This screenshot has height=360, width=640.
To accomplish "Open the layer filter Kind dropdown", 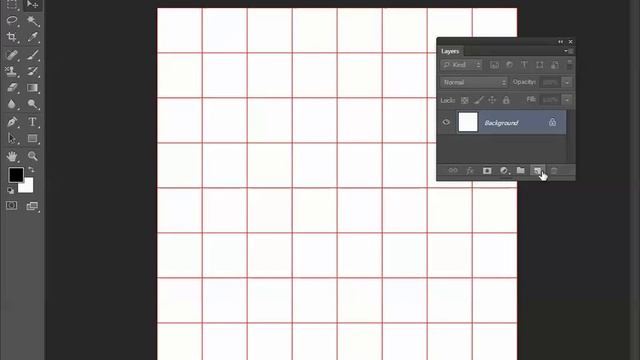I will click(x=462, y=65).
